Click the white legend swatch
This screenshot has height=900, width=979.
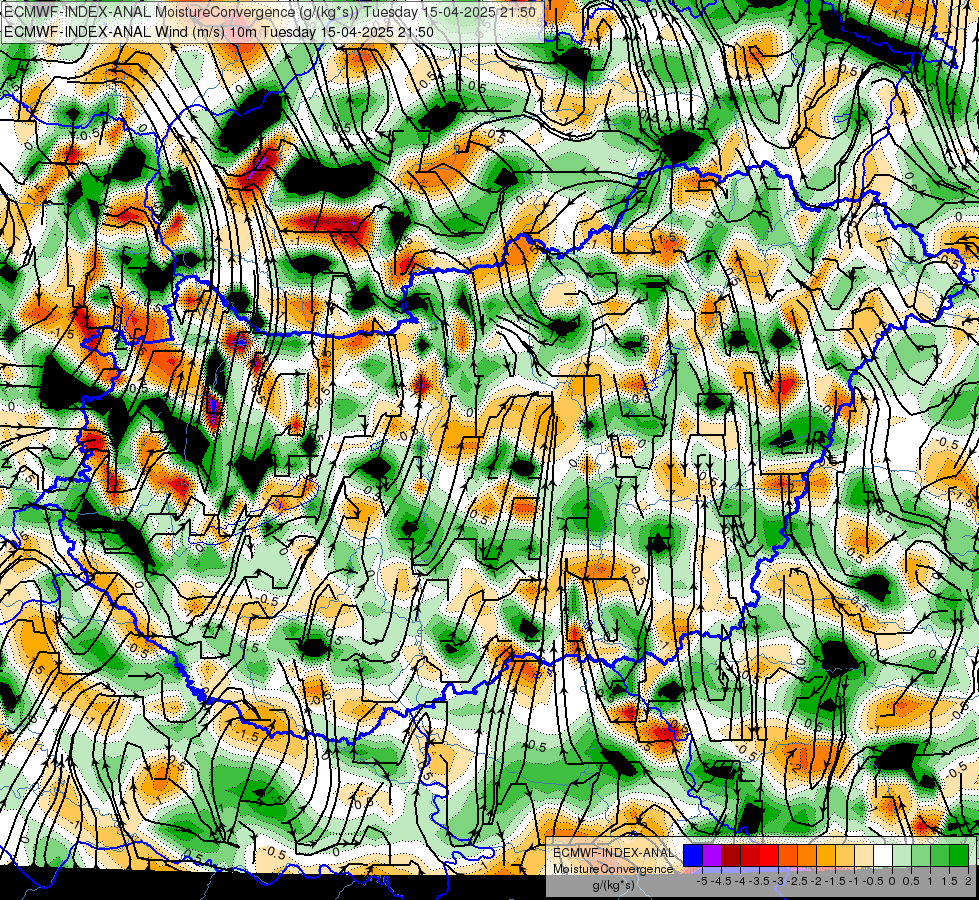[x=883, y=855]
